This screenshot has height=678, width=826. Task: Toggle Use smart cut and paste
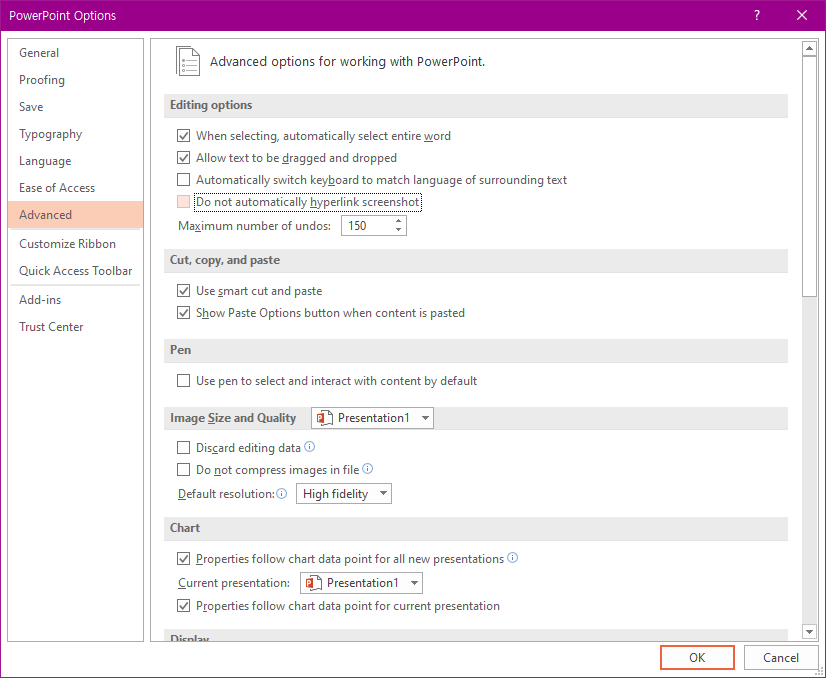pyautogui.click(x=183, y=291)
